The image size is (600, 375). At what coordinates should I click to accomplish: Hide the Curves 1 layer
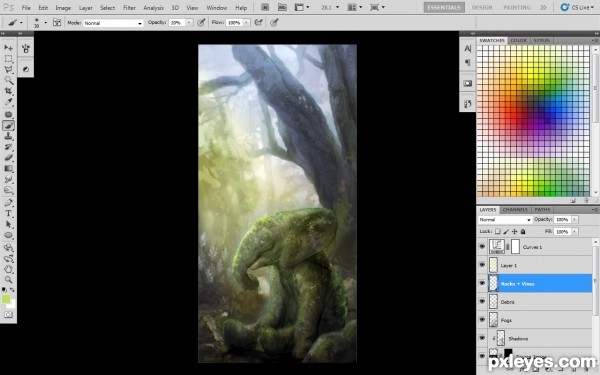click(x=482, y=247)
